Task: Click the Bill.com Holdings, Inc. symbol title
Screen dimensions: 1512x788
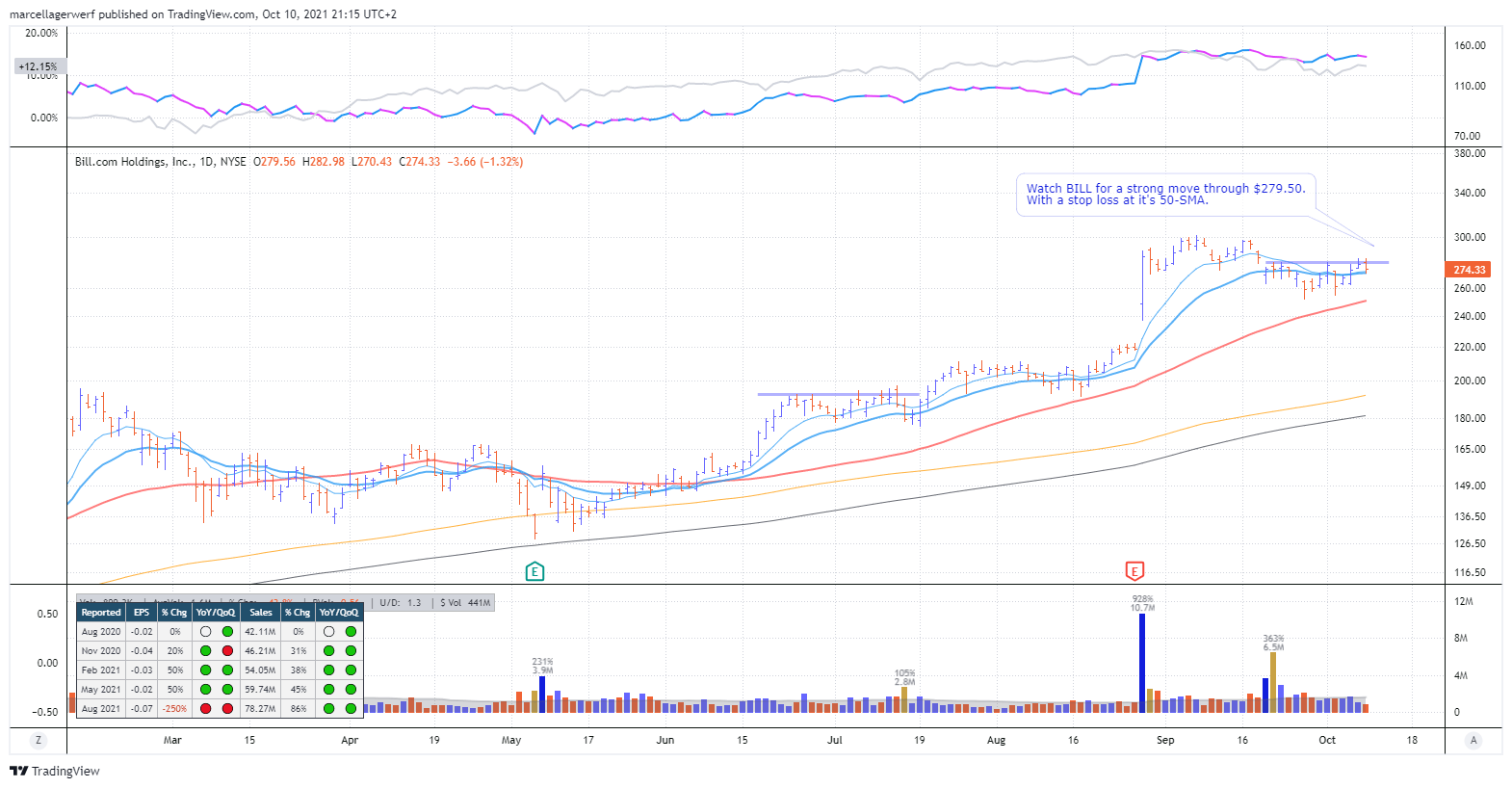Action: point(135,162)
